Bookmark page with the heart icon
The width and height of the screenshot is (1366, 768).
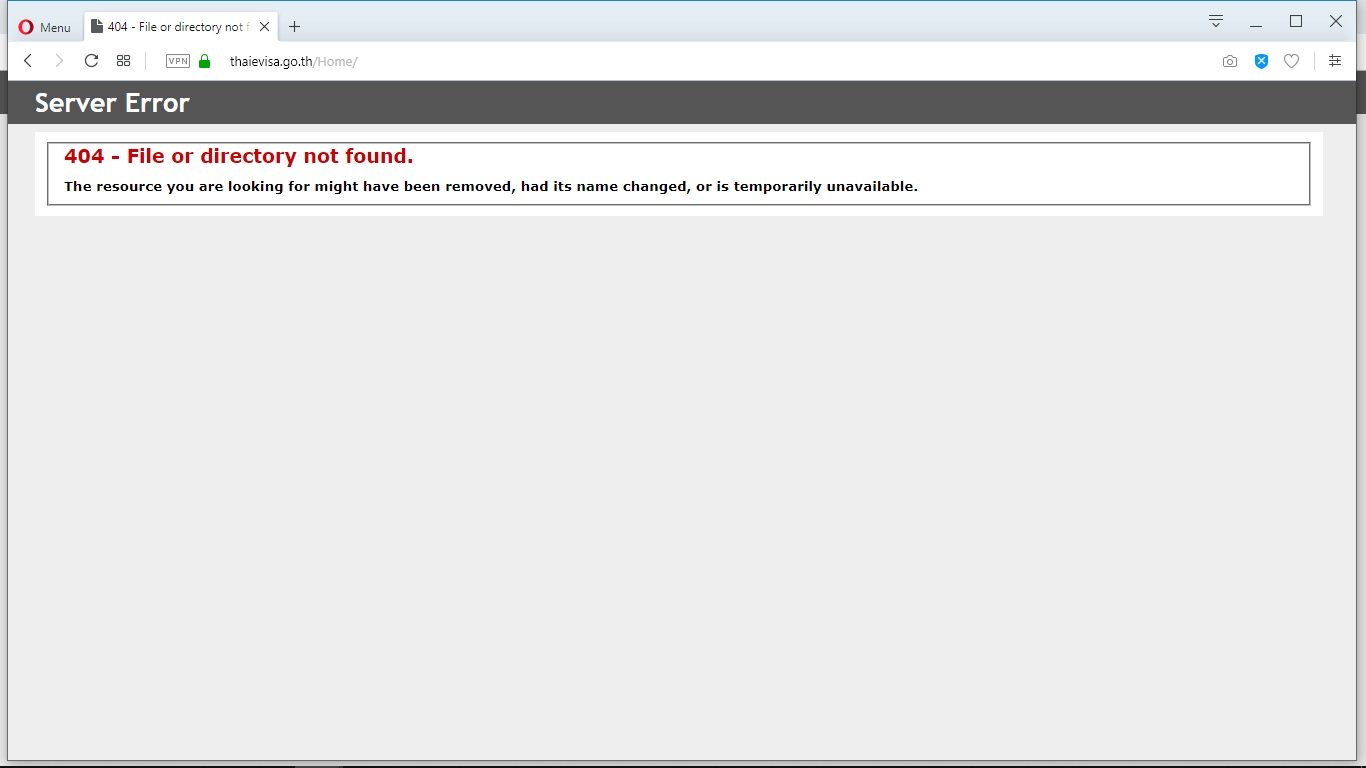(1291, 61)
